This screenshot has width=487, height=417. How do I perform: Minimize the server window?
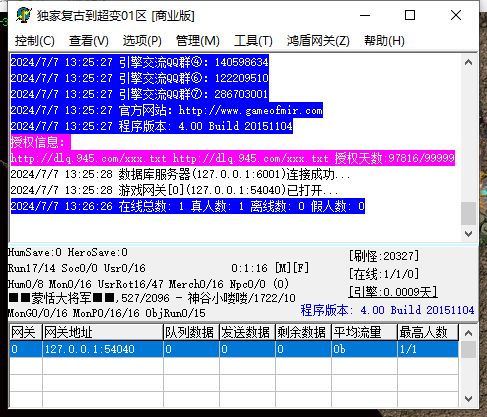[x=365, y=15]
